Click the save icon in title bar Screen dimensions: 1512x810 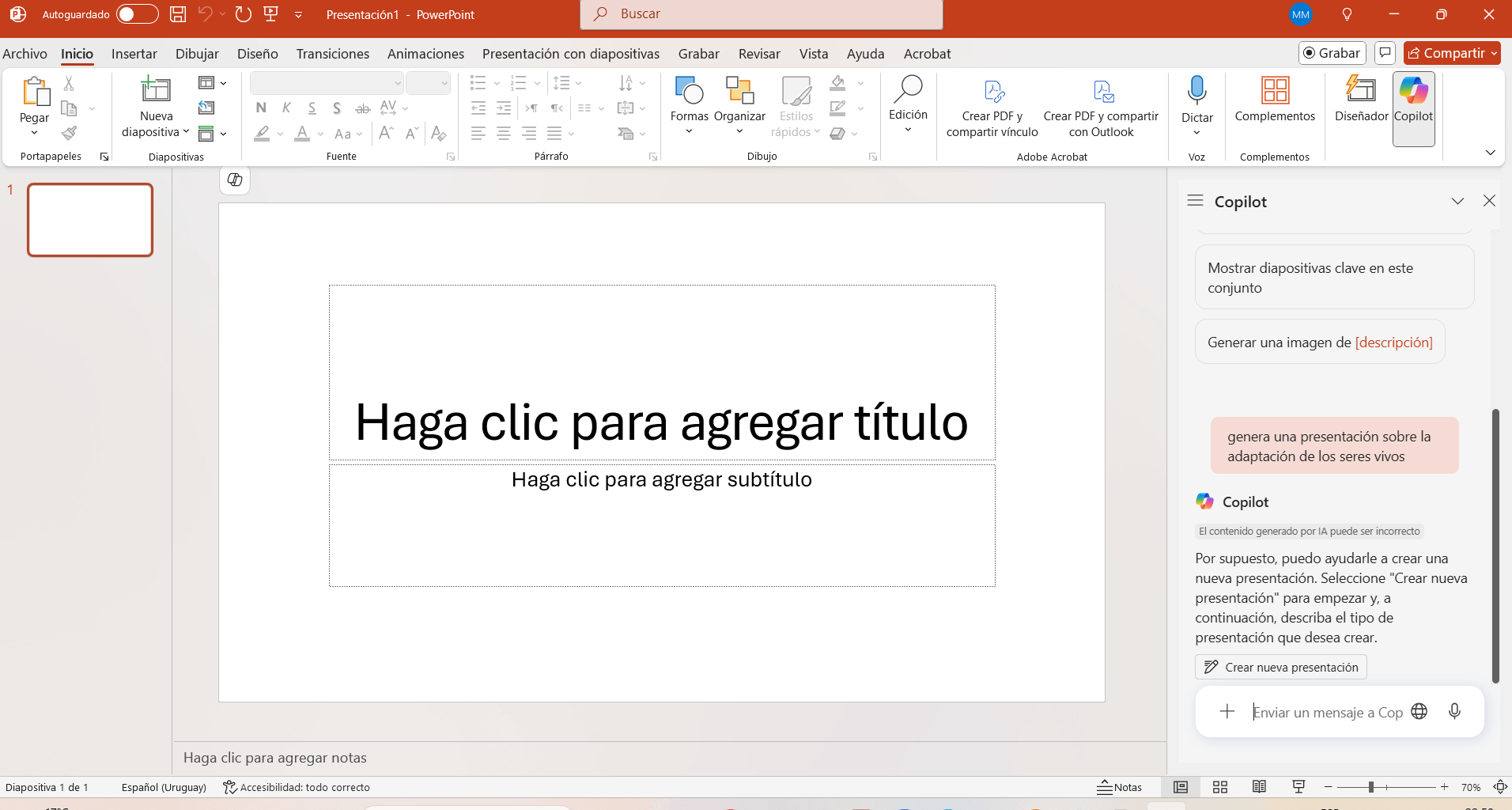click(178, 14)
